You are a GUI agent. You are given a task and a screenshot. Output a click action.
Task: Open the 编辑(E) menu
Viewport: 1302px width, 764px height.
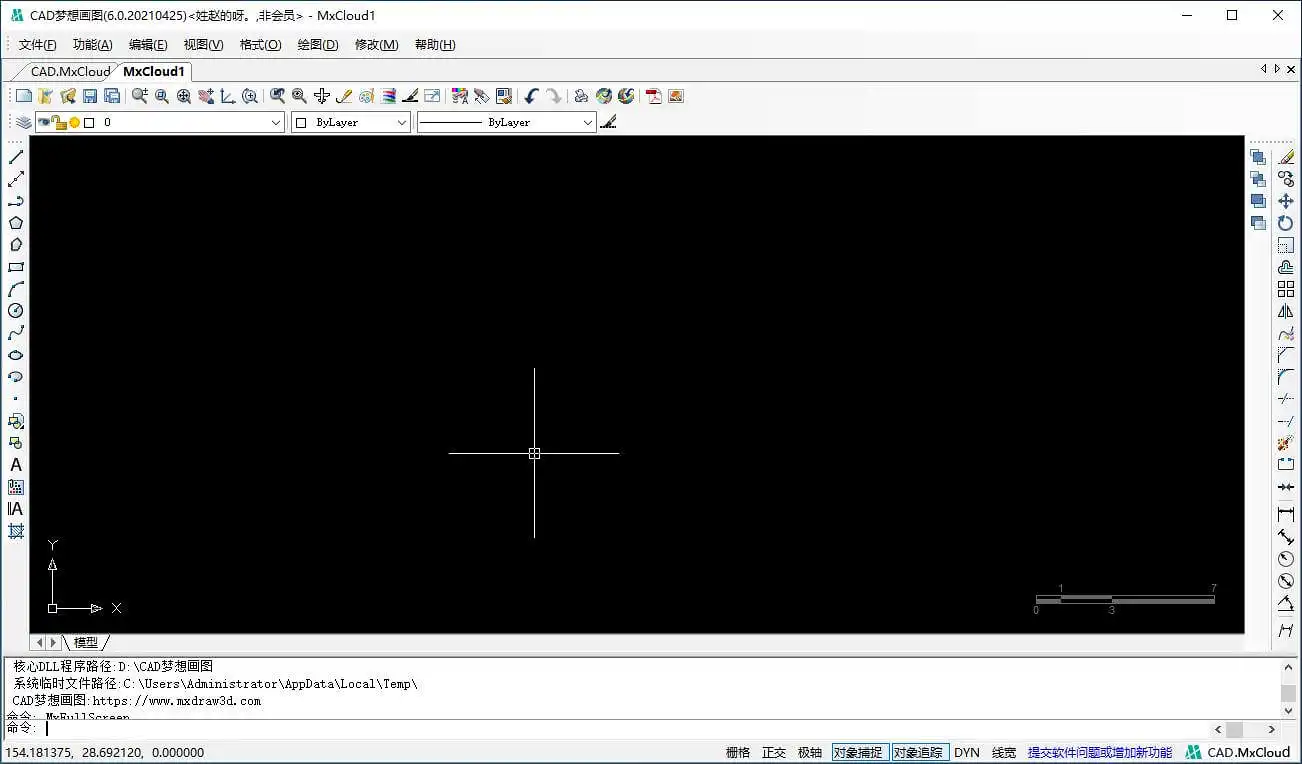point(148,44)
